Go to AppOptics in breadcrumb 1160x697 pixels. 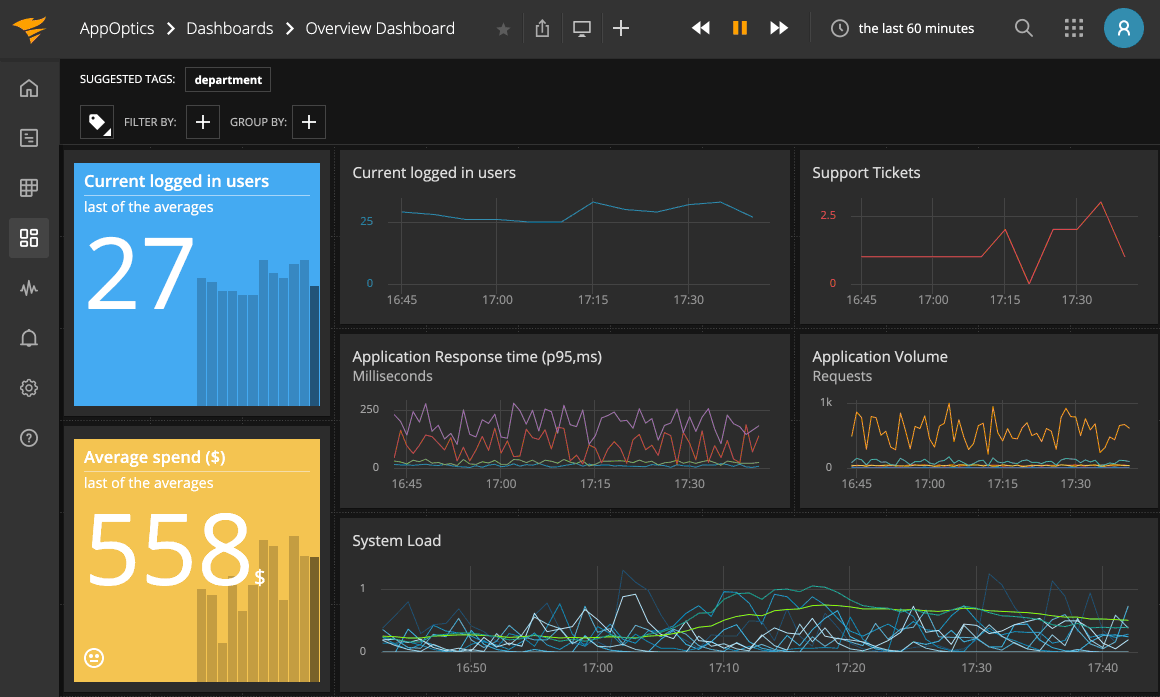click(117, 28)
